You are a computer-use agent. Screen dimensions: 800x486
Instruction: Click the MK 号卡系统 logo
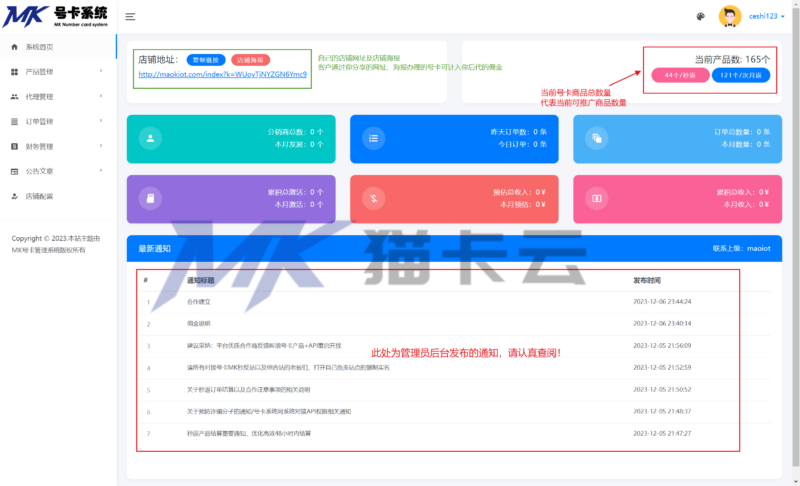(55, 16)
